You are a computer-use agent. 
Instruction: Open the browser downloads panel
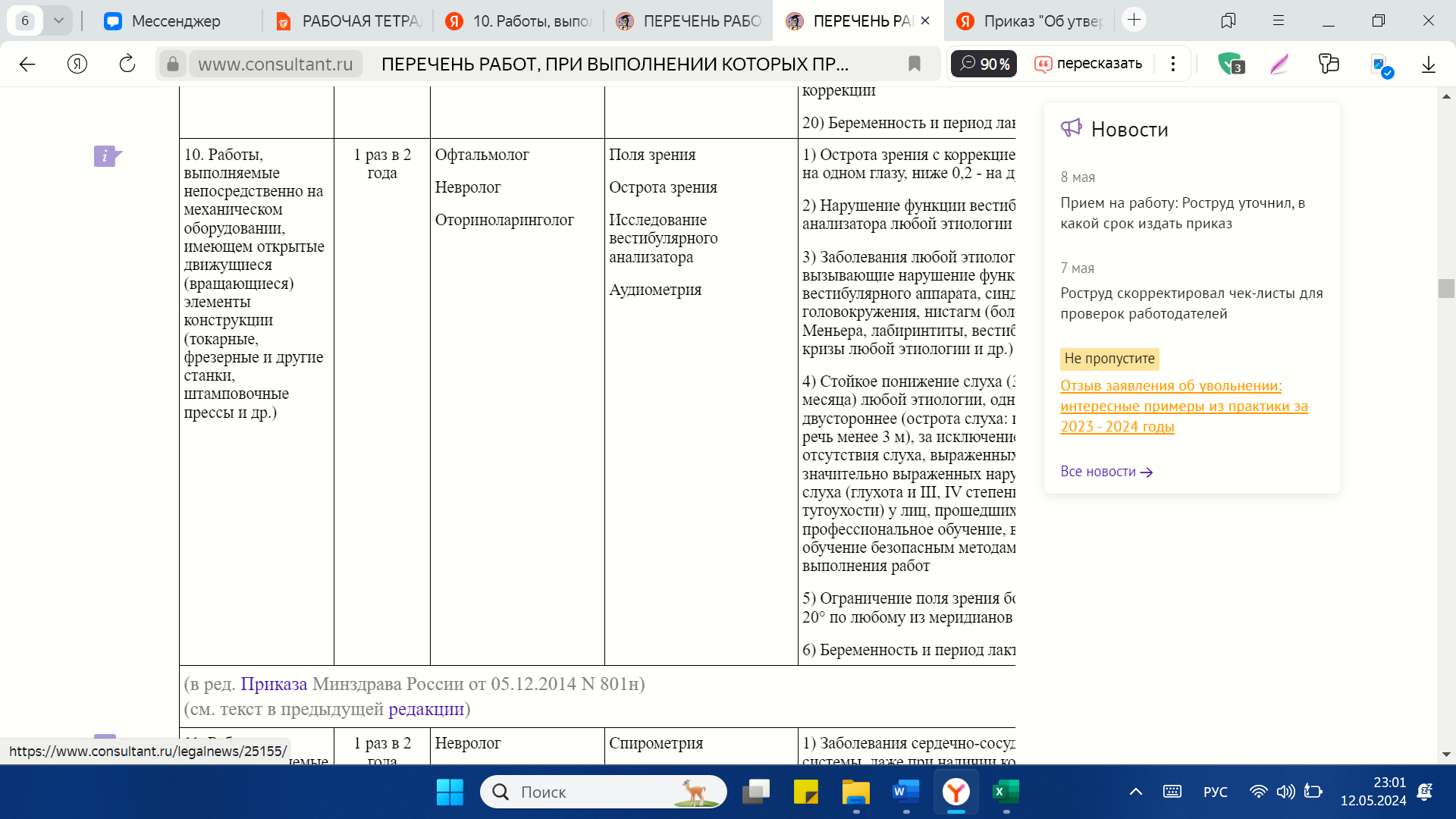[x=1429, y=64]
